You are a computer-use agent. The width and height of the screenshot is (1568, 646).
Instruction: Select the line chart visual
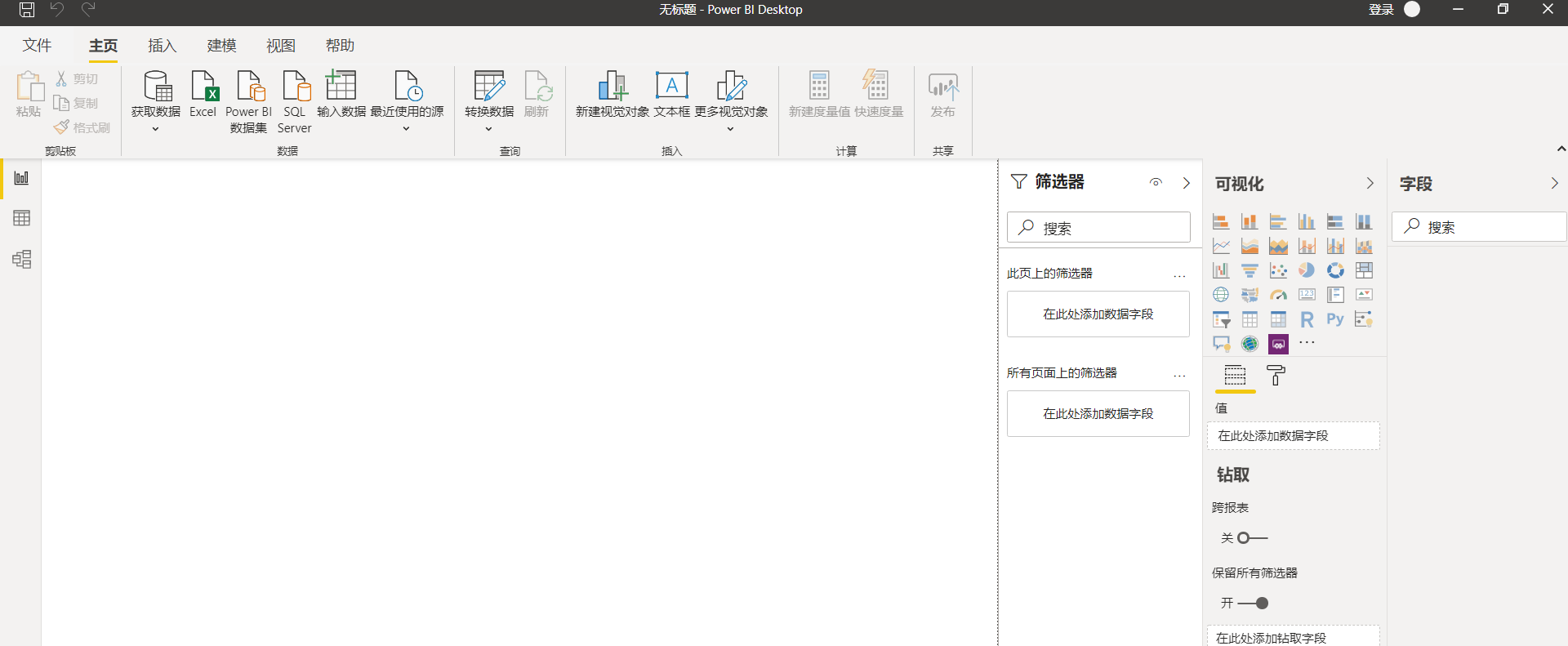tap(1221, 246)
